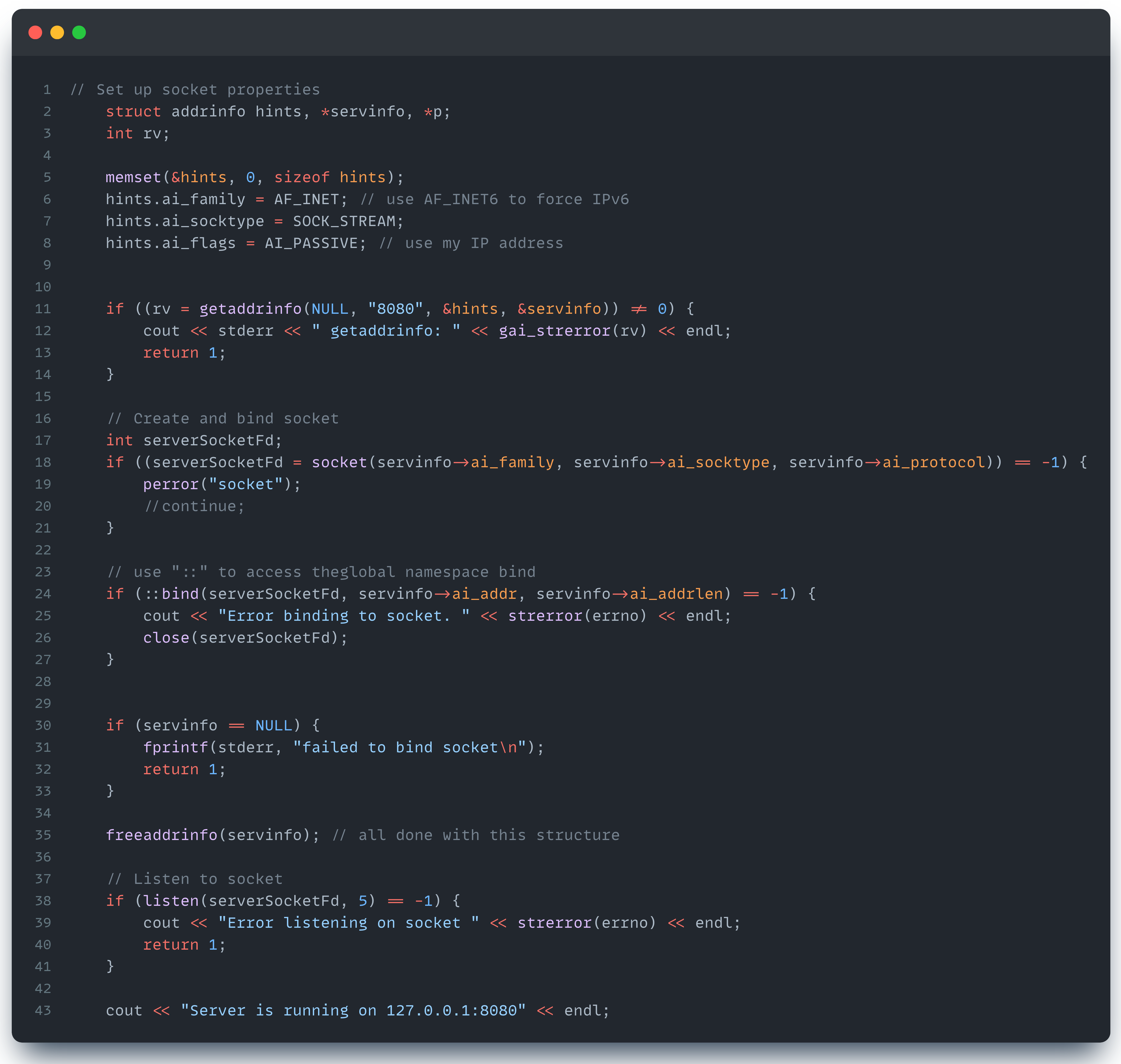Click the freeaddrinfo function call
This screenshot has height=1064, width=1121.
(162, 835)
